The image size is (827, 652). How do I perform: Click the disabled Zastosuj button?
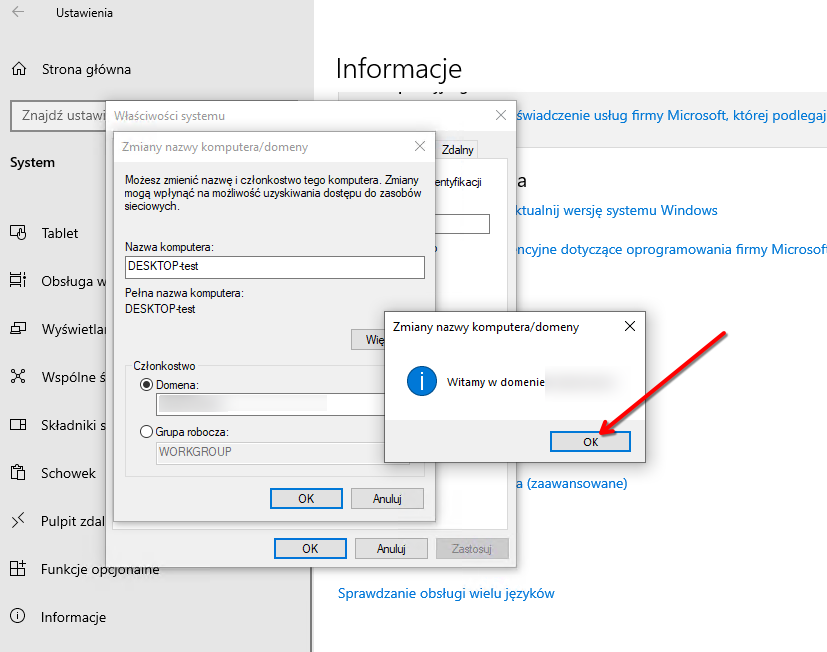point(472,548)
